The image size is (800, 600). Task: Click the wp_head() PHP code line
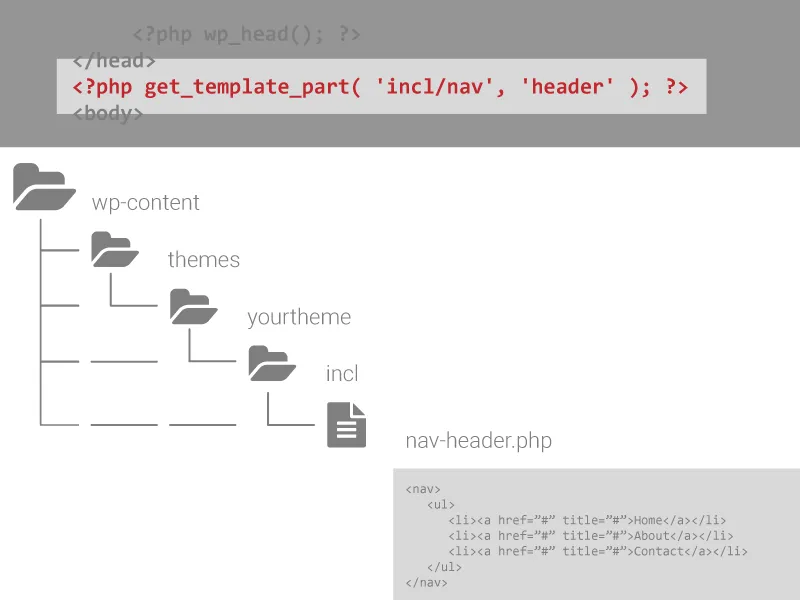click(x=246, y=34)
